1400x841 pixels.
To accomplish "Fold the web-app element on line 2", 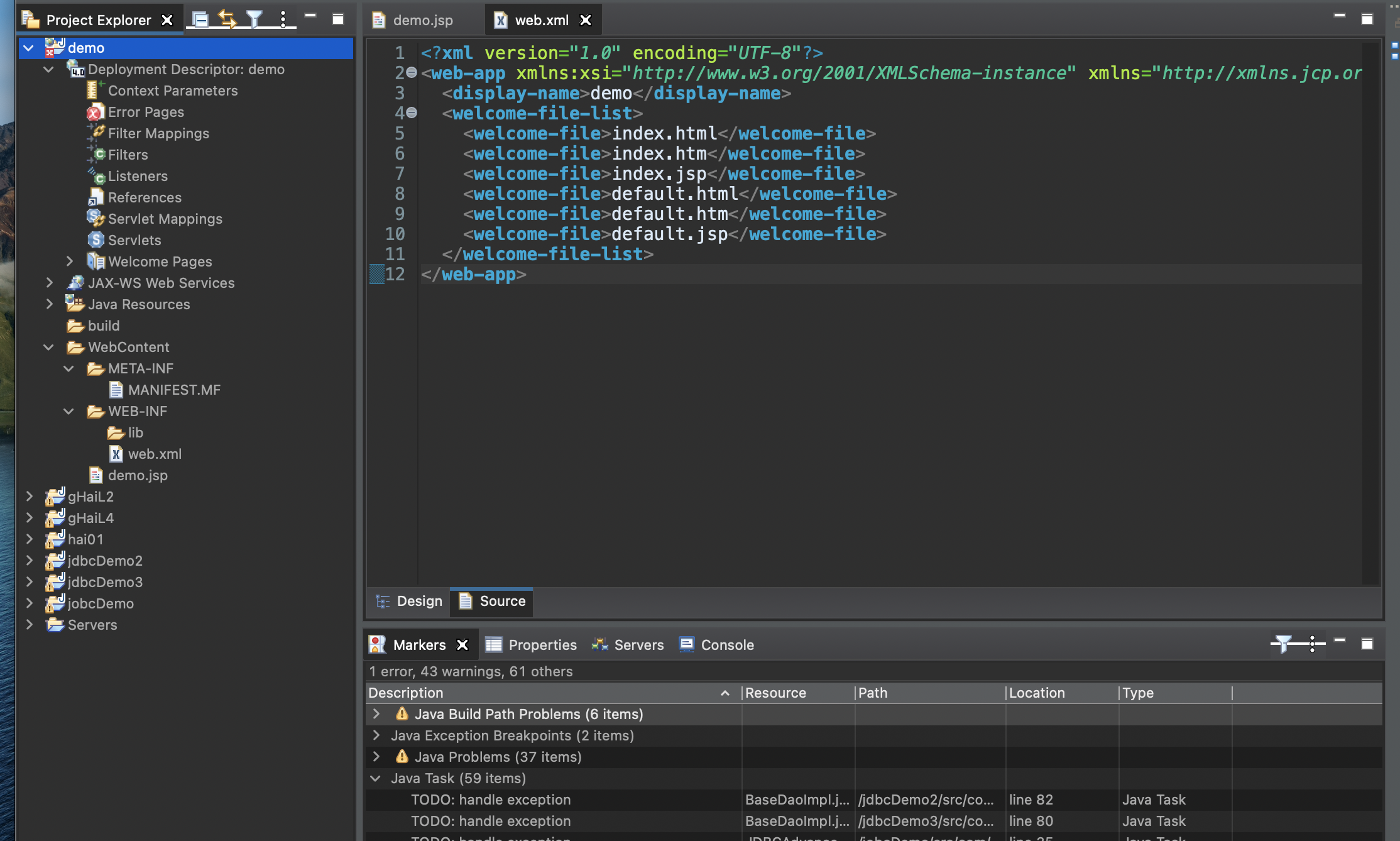I will click(412, 73).
